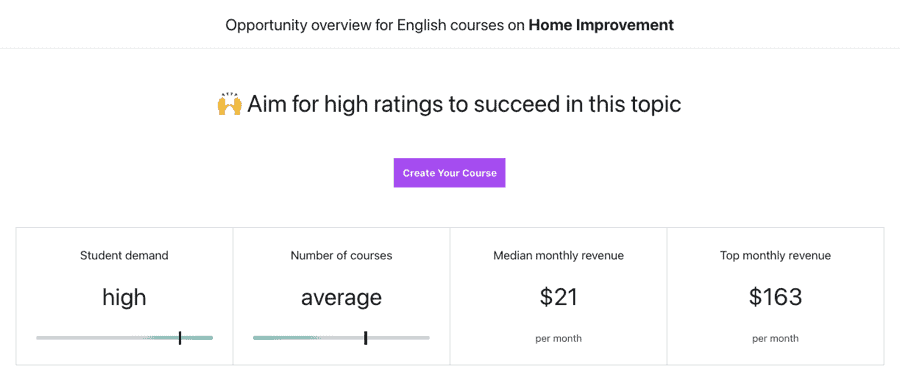Click the bold Home Improvement topic text
Viewport: 900px width, 386px height.
tap(601, 25)
